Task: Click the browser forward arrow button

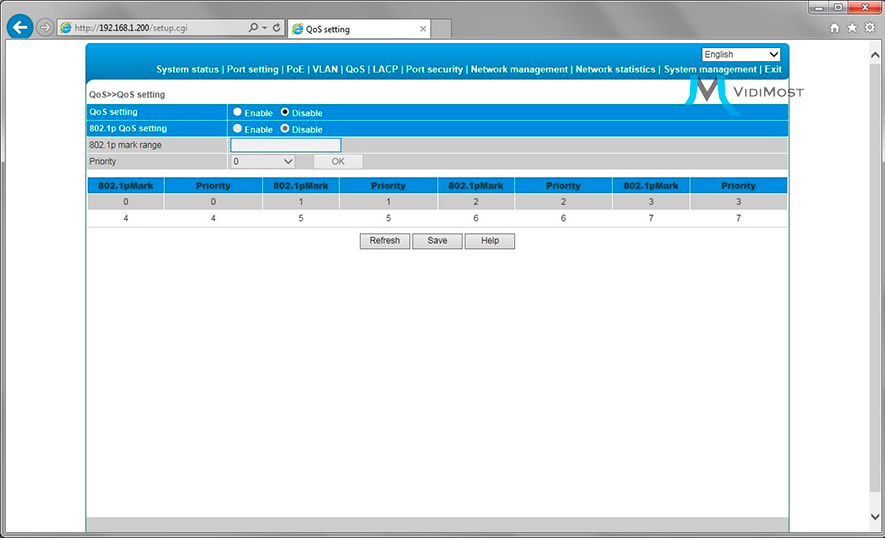Action: coord(45,28)
